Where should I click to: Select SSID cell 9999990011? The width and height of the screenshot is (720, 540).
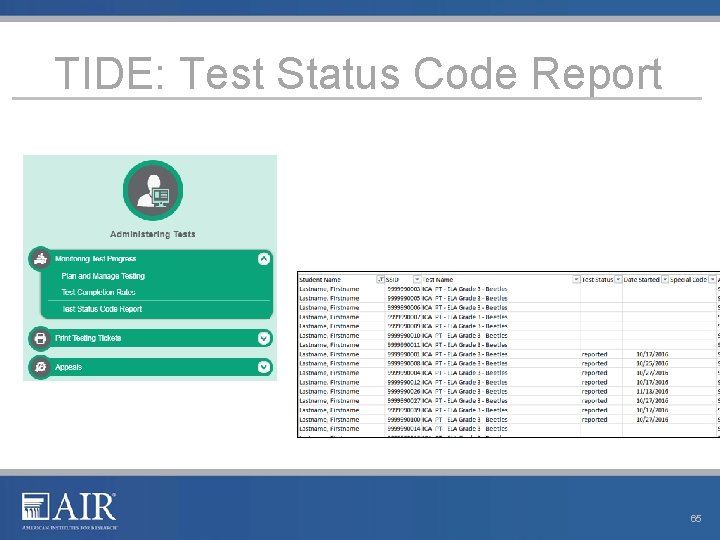coord(404,345)
